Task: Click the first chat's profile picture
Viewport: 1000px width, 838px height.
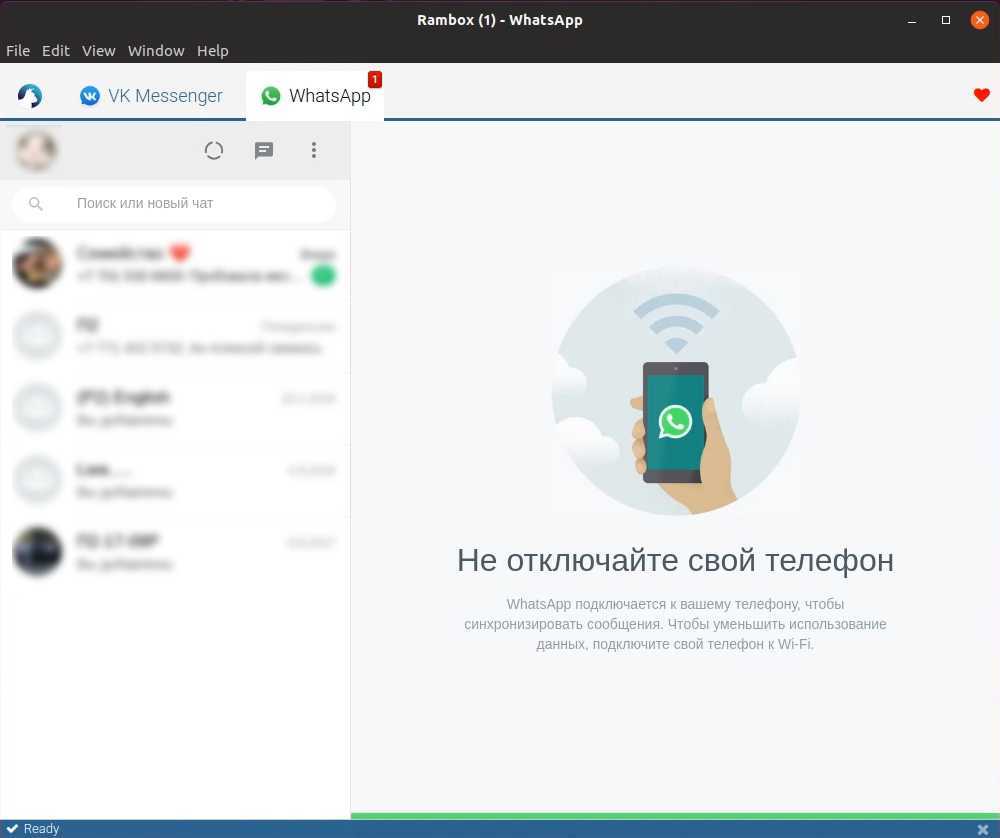Action: tap(38, 263)
